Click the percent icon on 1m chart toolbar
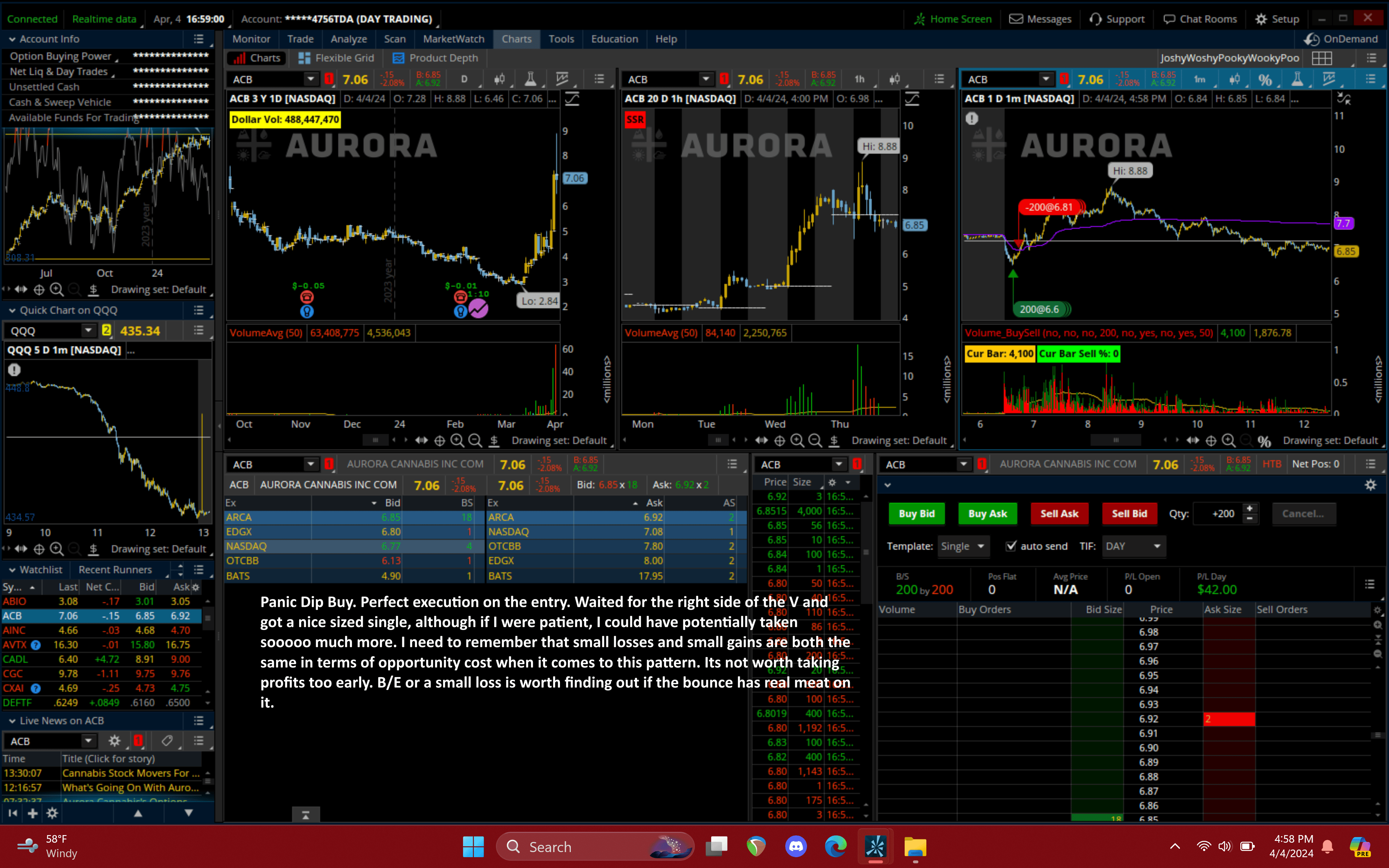1389x868 pixels. pos(1266,78)
